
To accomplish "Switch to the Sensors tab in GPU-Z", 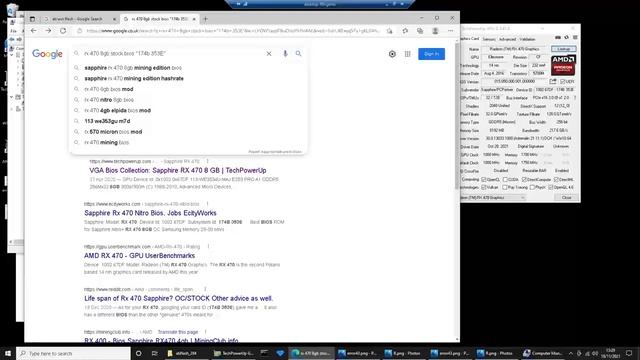I will tap(489, 39).
